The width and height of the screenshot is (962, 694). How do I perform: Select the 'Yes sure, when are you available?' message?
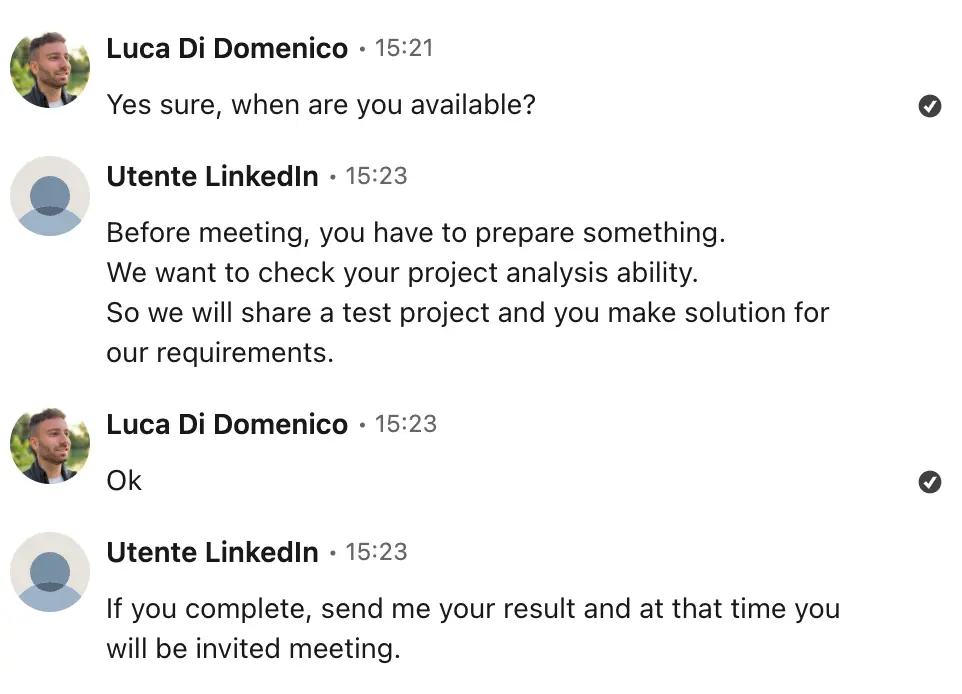coord(321,105)
